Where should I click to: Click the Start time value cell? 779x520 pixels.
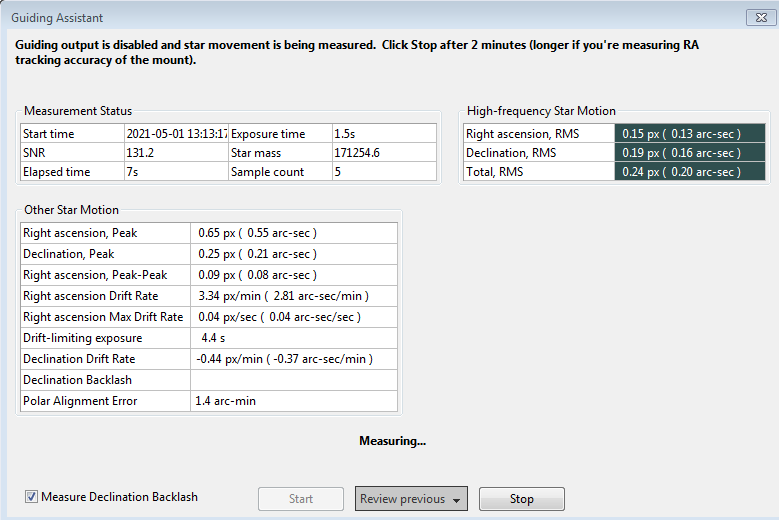coord(176,134)
